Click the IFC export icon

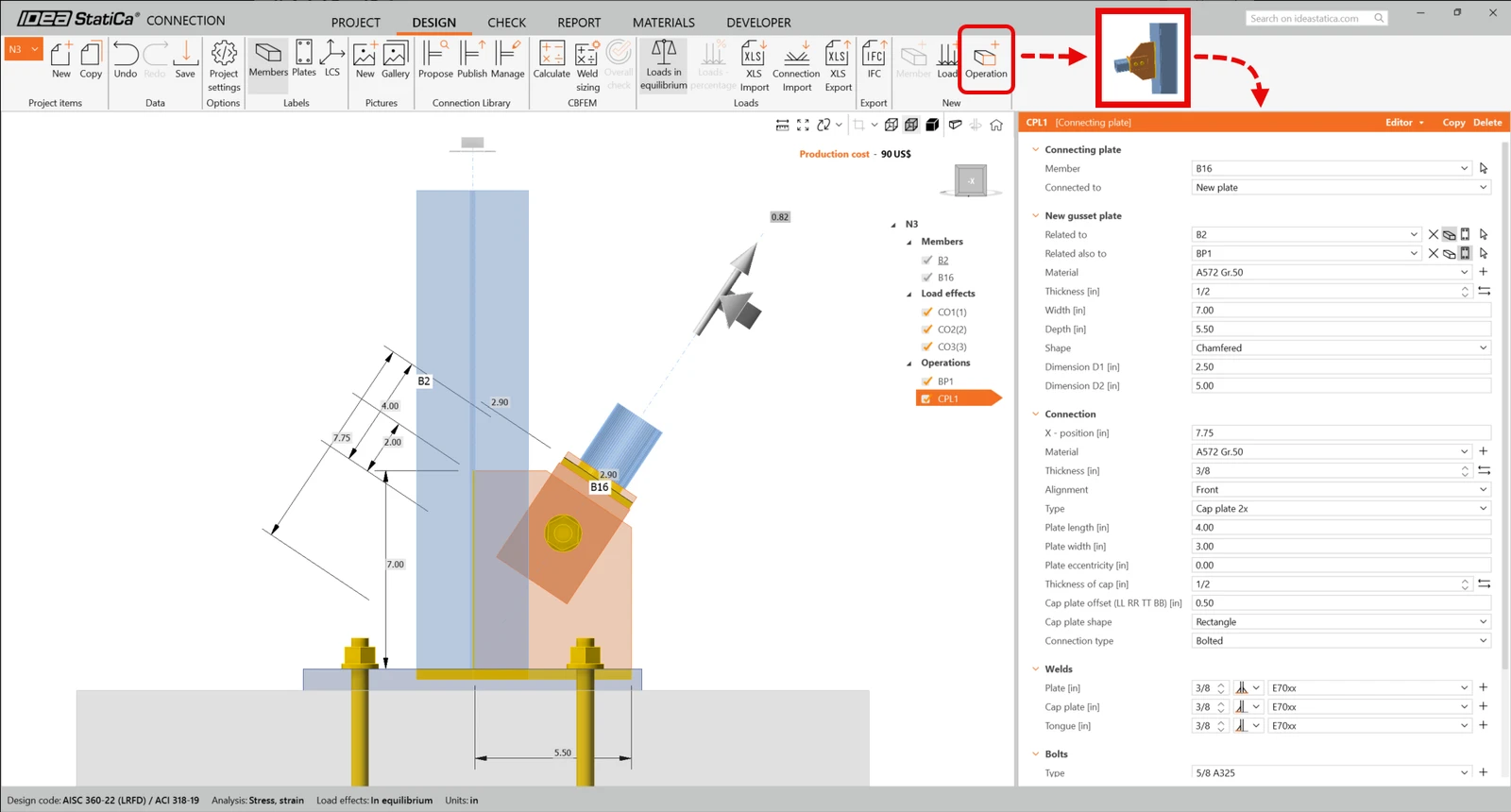pyautogui.click(x=874, y=59)
